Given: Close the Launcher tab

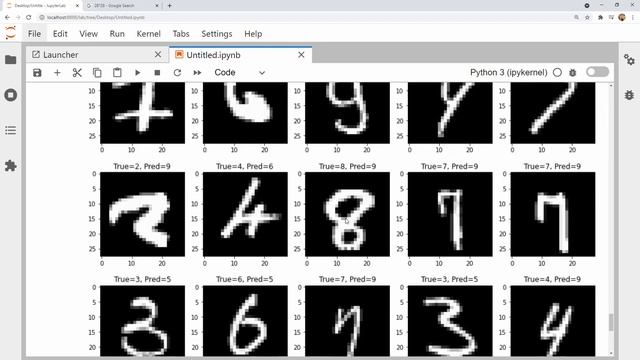Looking at the screenshot, I should click(158, 54).
